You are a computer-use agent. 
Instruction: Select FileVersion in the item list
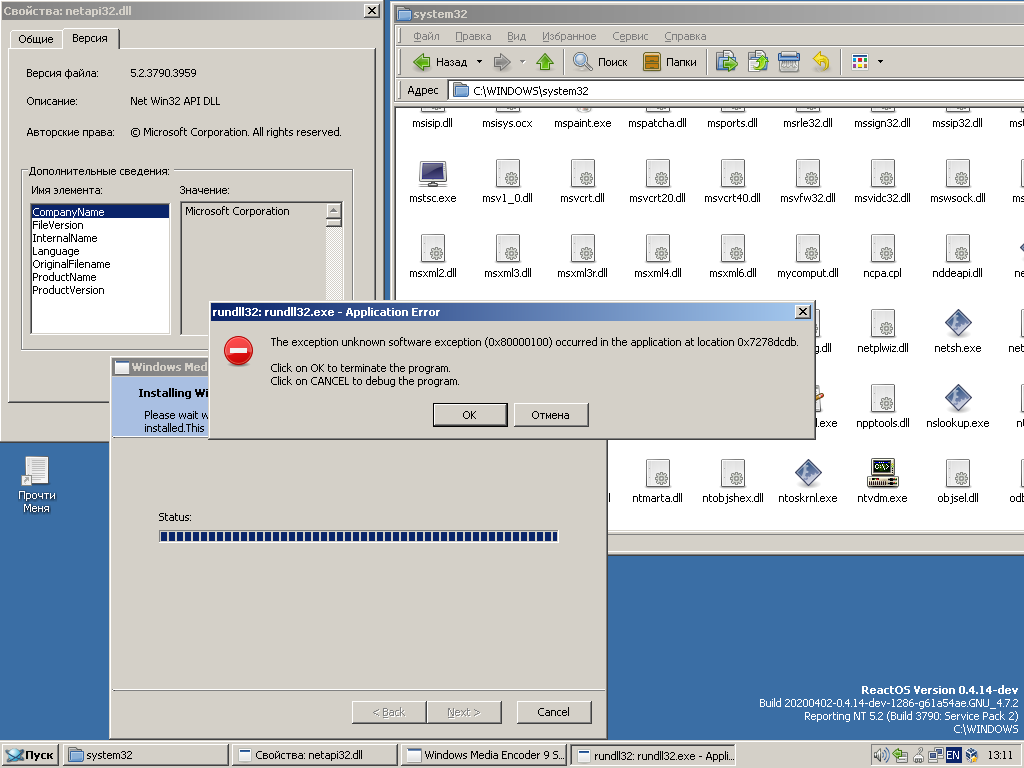(x=100, y=225)
